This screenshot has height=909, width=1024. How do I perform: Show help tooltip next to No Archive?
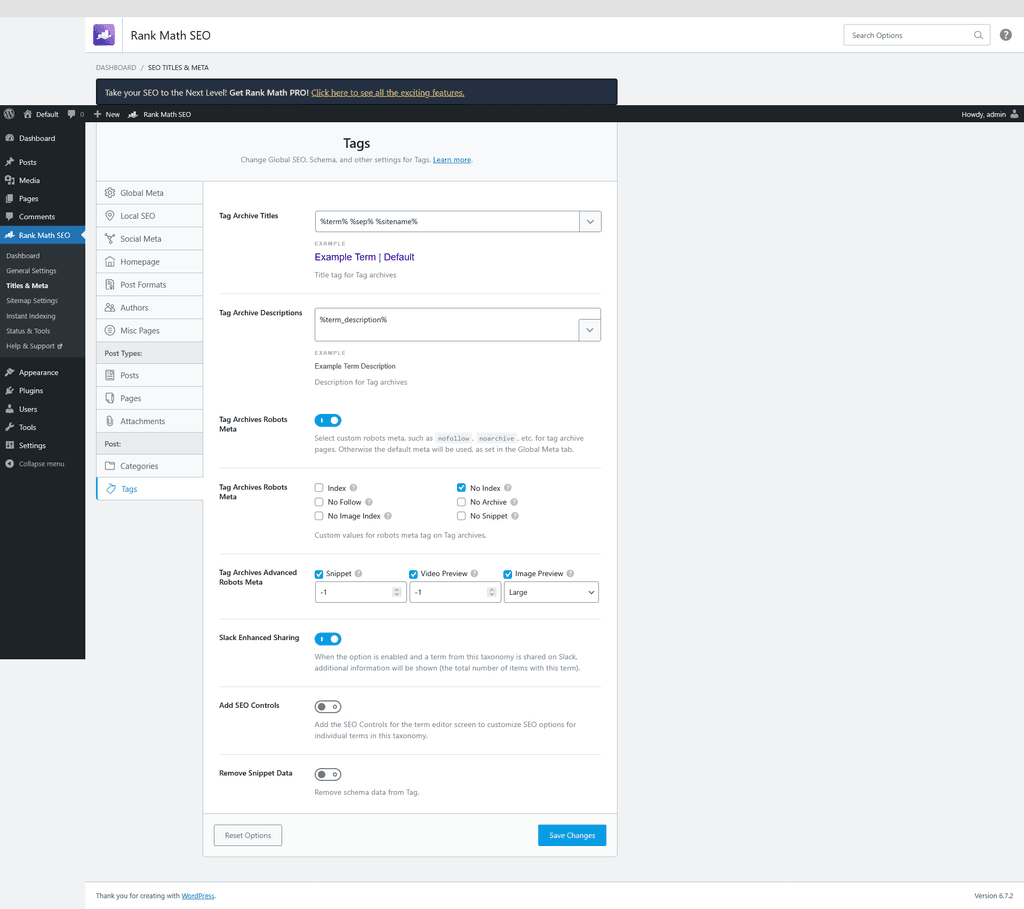[x=514, y=502]
